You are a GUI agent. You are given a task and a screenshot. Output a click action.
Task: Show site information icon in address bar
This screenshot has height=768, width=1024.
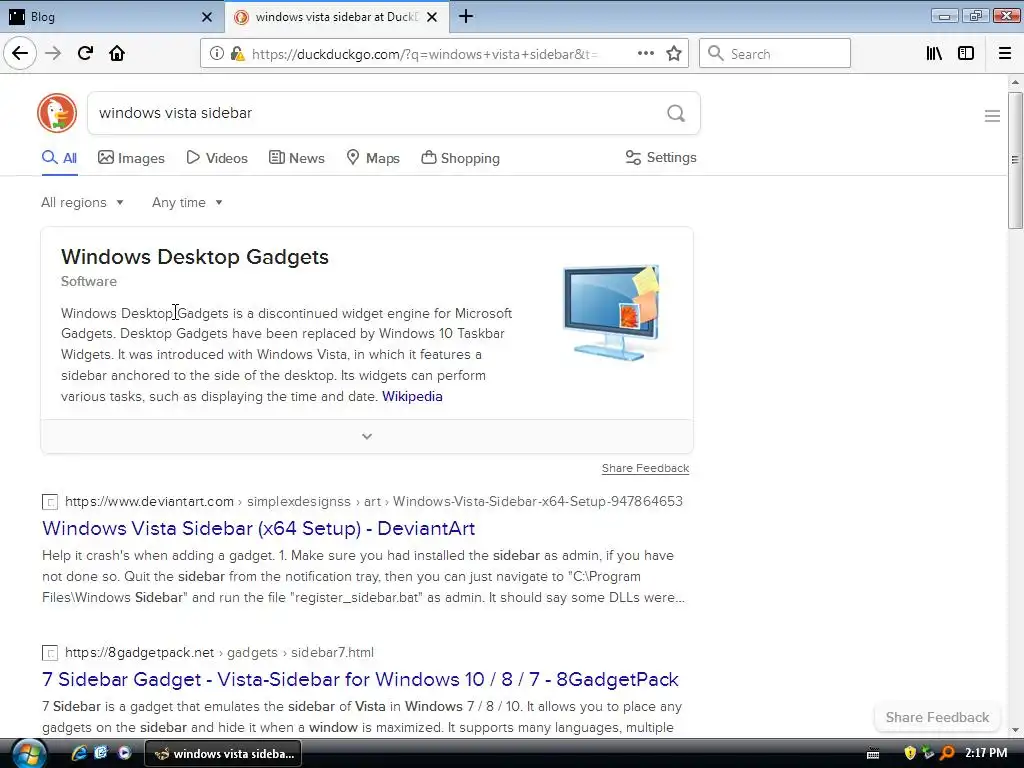tap(216, 54)
